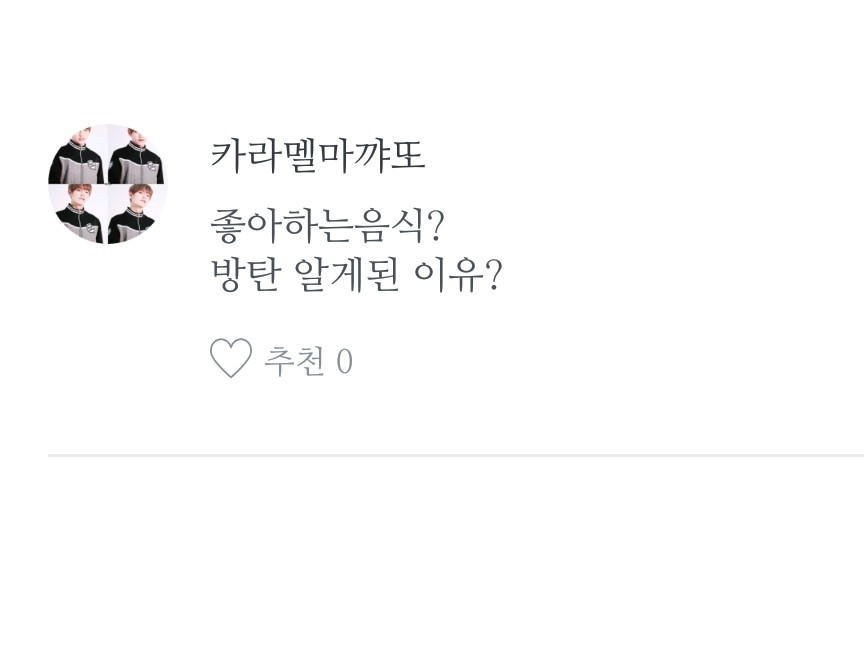
Task: Click the word 방탄 in the comment
Action: (246, 275)
